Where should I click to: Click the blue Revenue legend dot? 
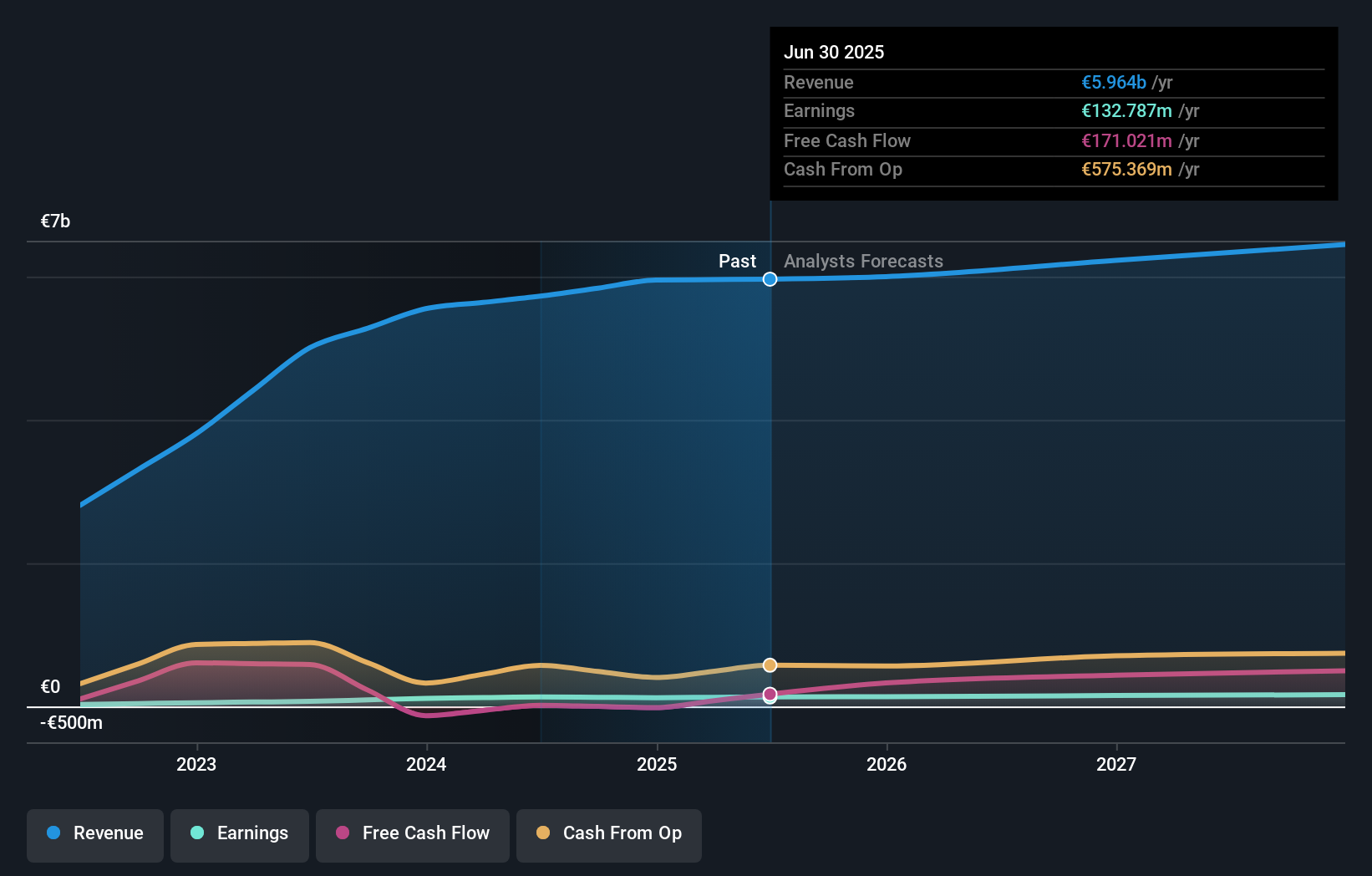click(x=55, y=833)
